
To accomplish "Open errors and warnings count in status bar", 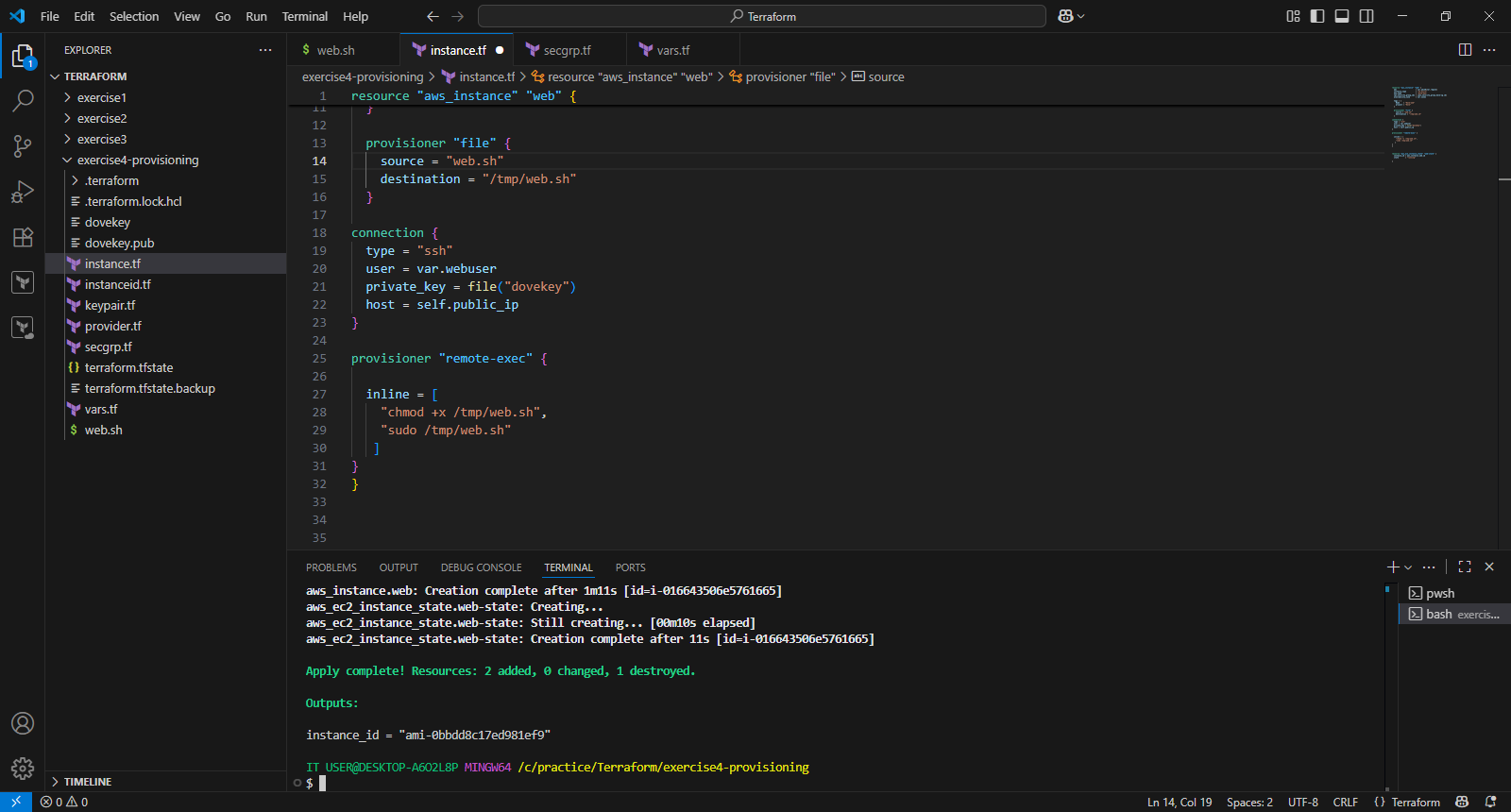I will [64, 802].
